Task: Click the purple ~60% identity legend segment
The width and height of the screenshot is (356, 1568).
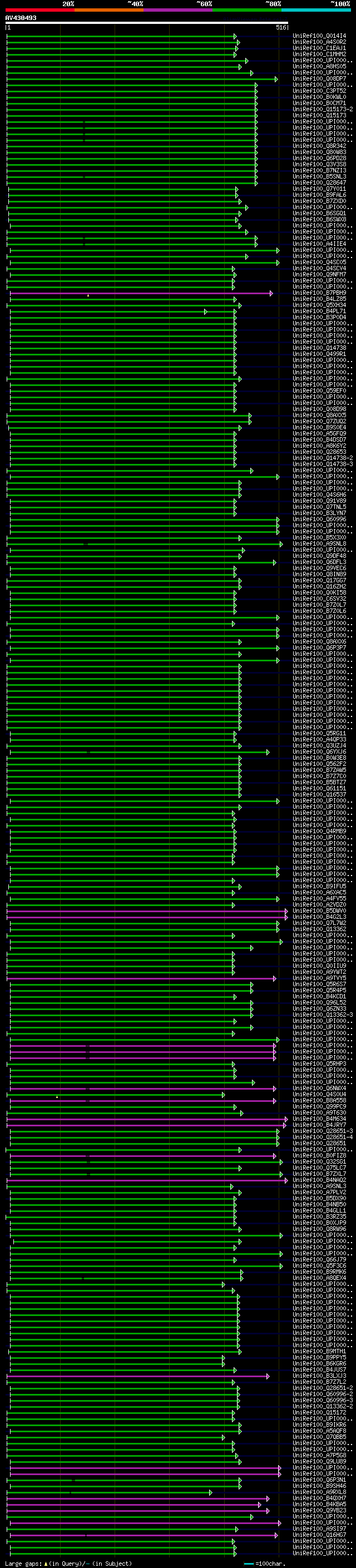Action: [x=179, y=10]
